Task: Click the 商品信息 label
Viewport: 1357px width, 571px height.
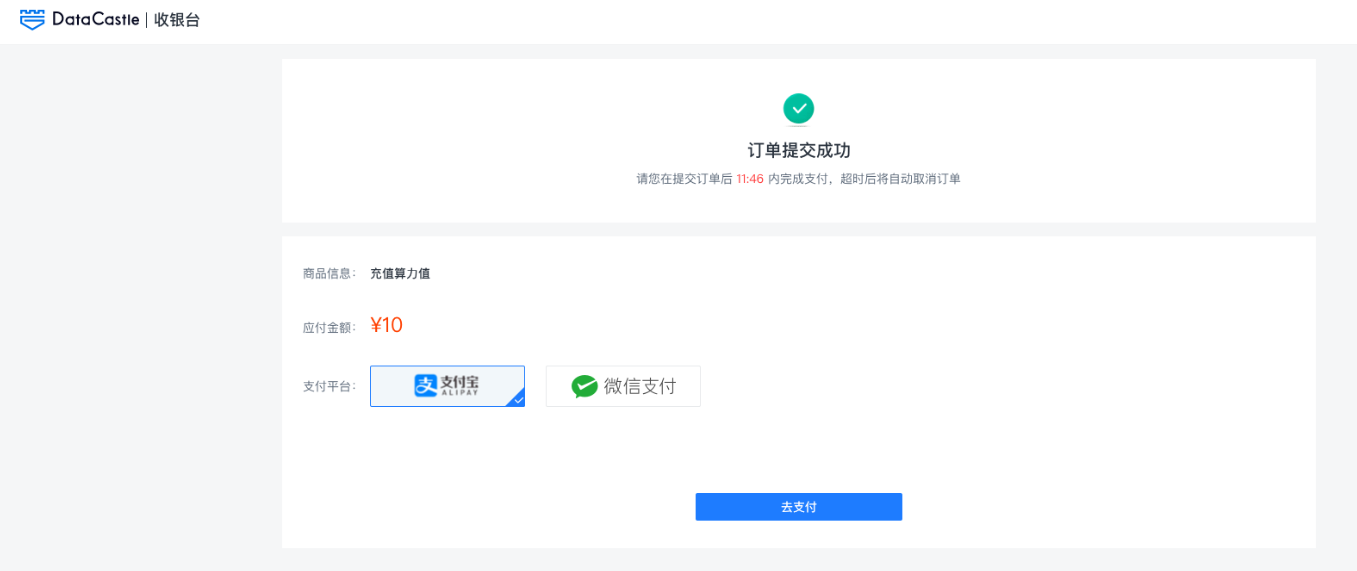Action: click(x=327, y=273)
